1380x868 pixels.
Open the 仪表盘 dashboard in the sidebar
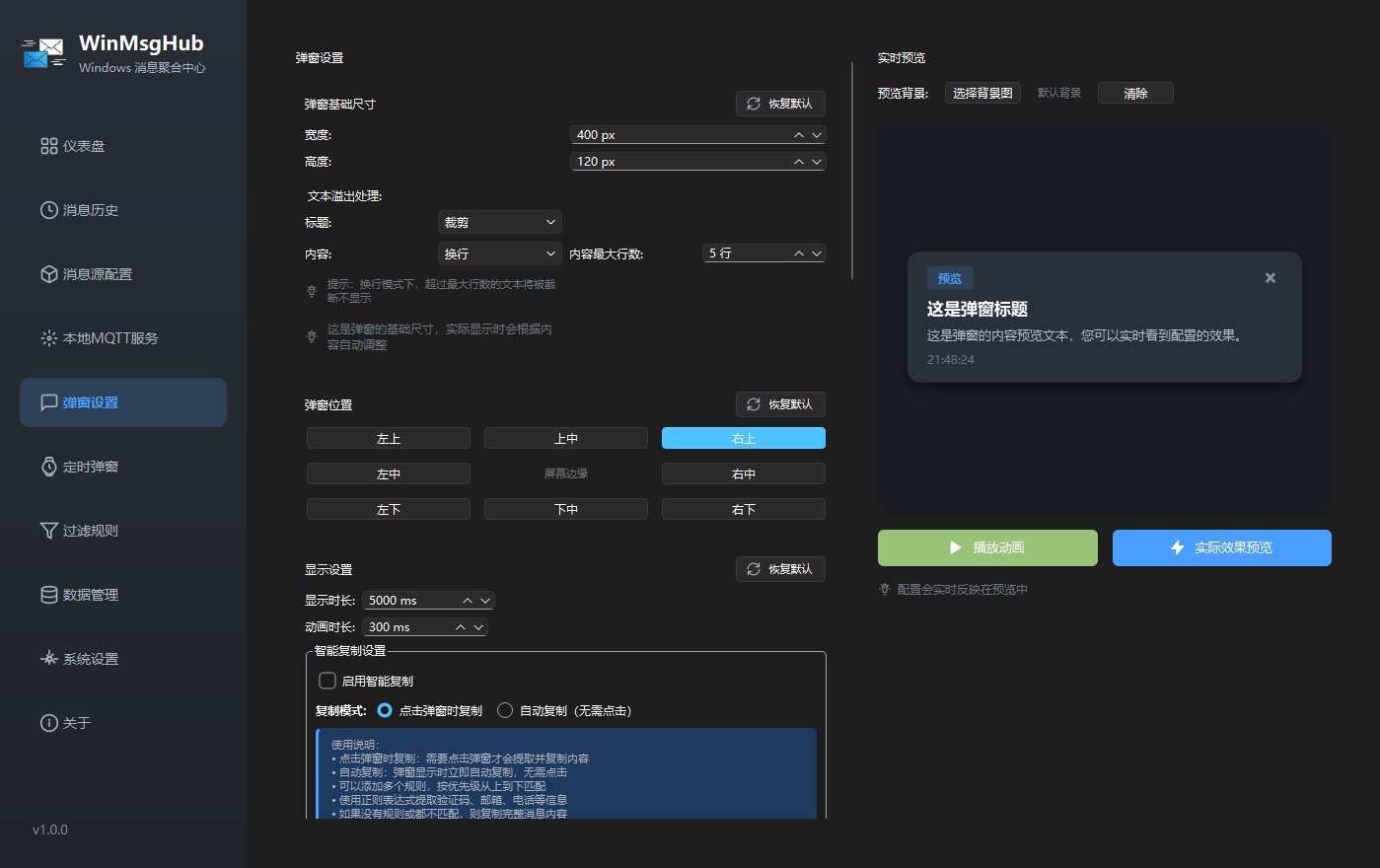(x=122, y=145)
